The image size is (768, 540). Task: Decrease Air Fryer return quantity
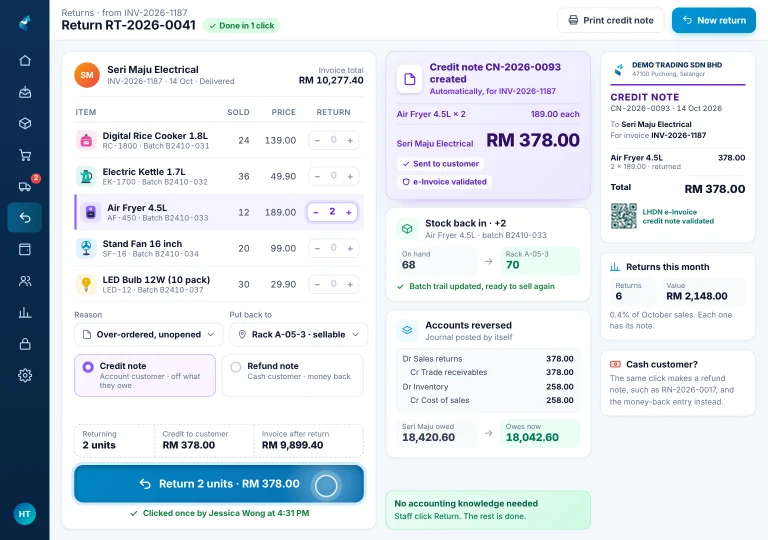pos(316,212)
